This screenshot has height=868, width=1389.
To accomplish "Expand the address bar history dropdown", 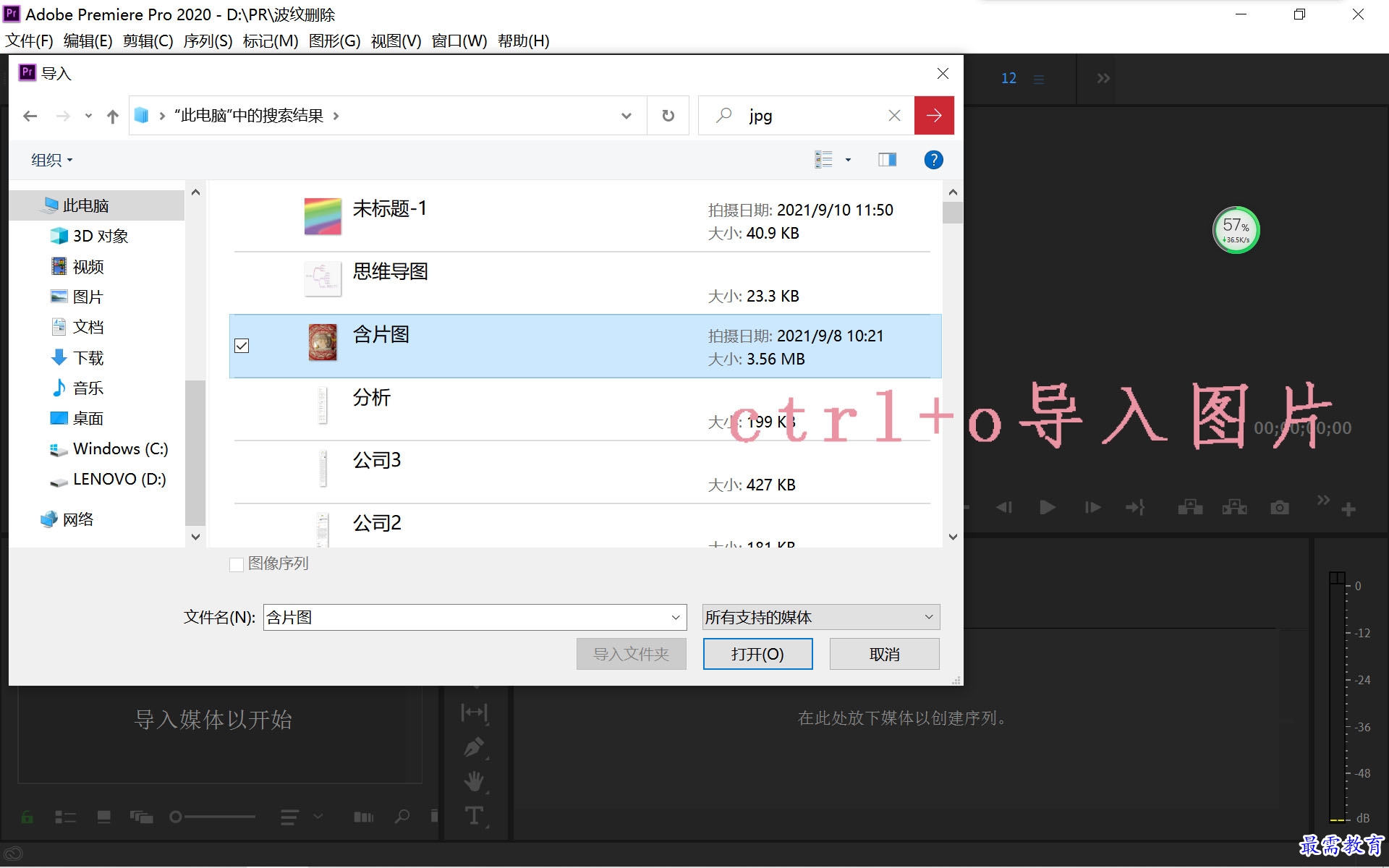I will click(626, 116).
